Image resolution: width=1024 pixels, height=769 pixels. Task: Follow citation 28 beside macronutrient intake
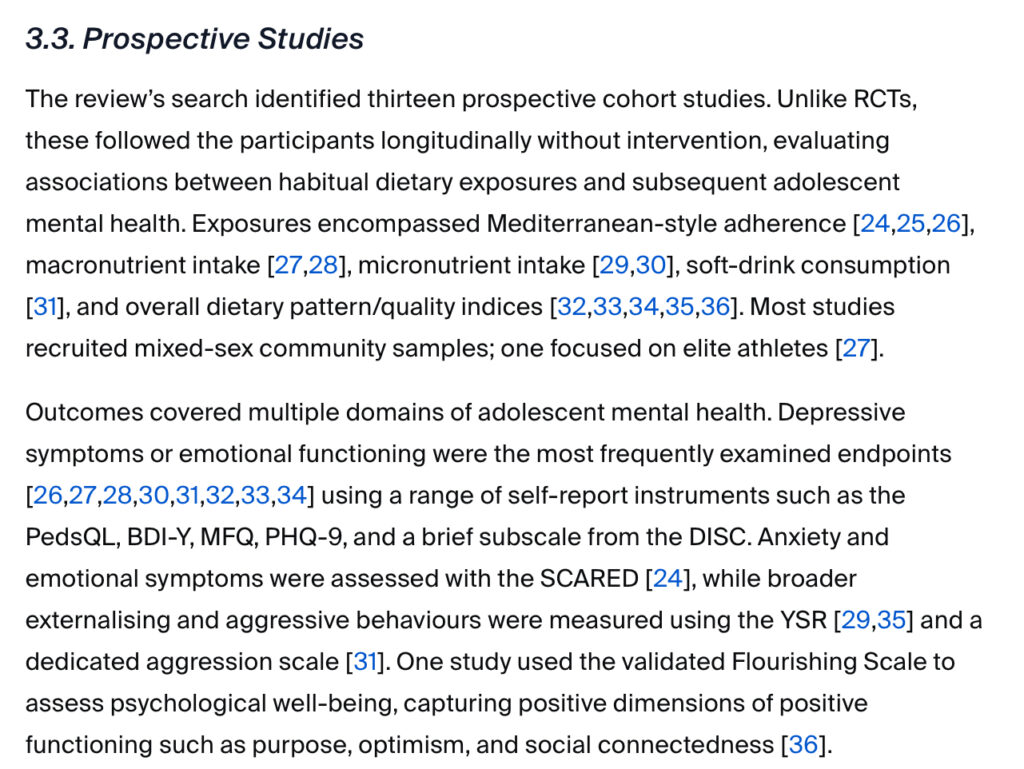tap(323, 266)
